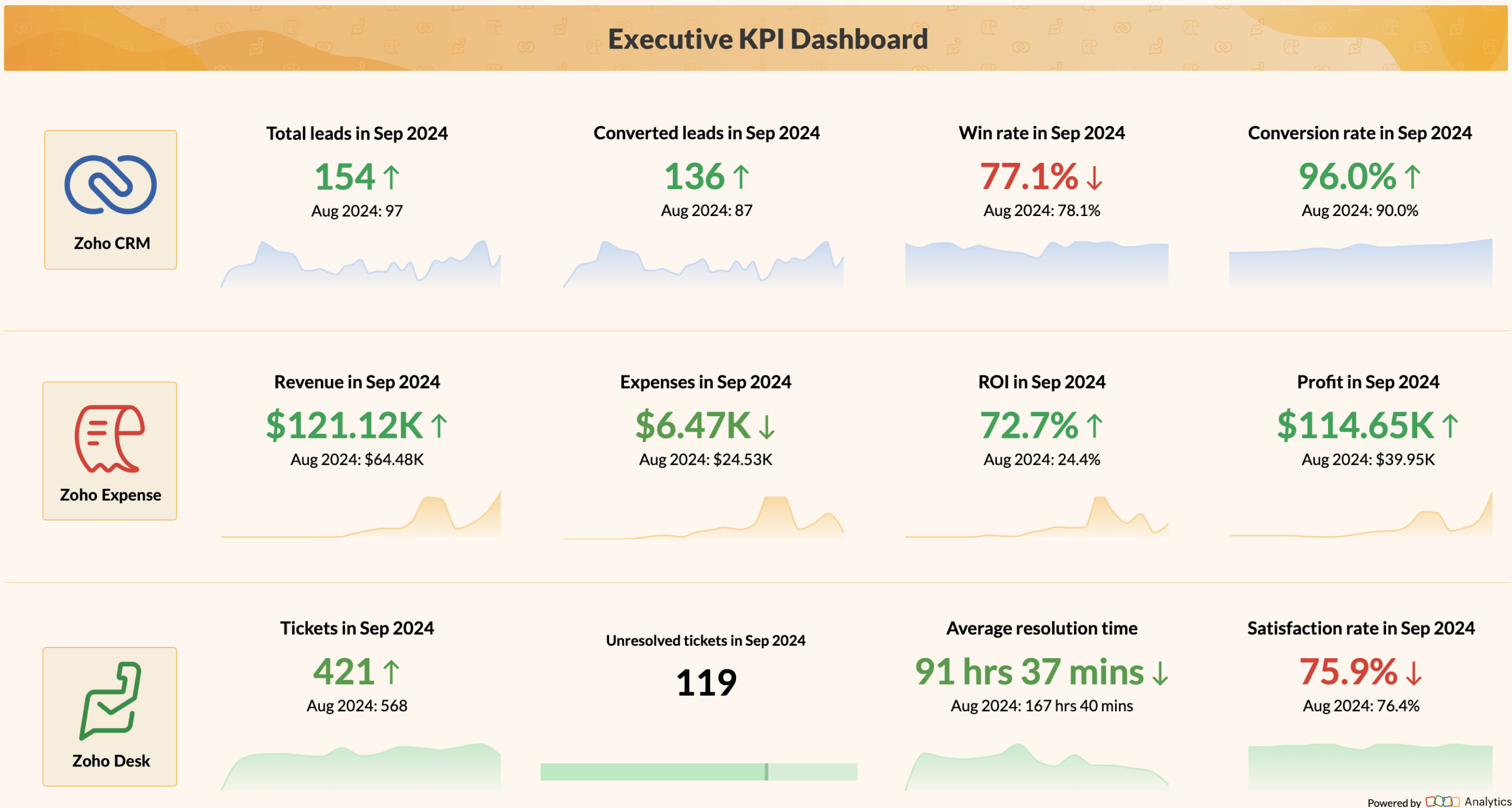Click the unresolved tickets progress bar
Viewport: 1512px width, 808px height.
point(699,772)
